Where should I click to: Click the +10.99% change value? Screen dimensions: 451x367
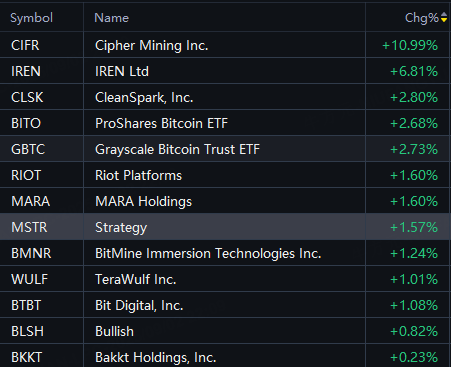click(x=410, y=45)
